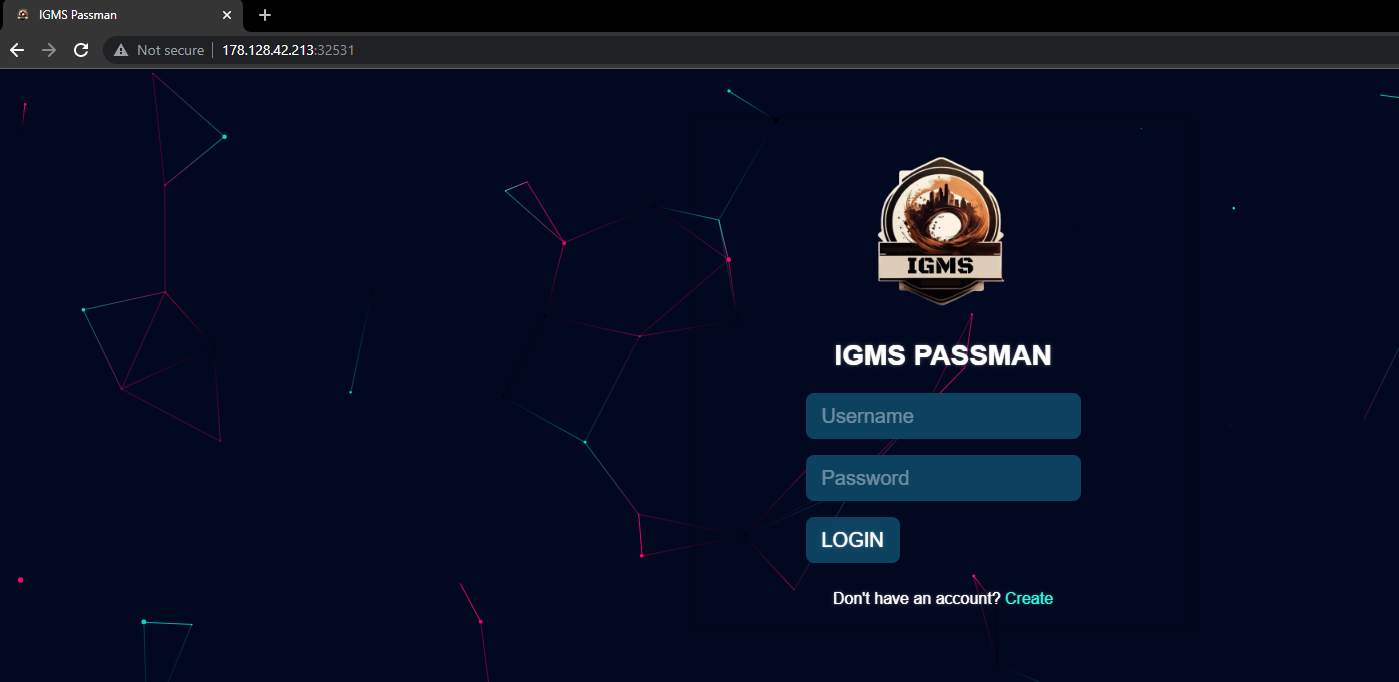Follow the Create account link

pos(1028,598)
